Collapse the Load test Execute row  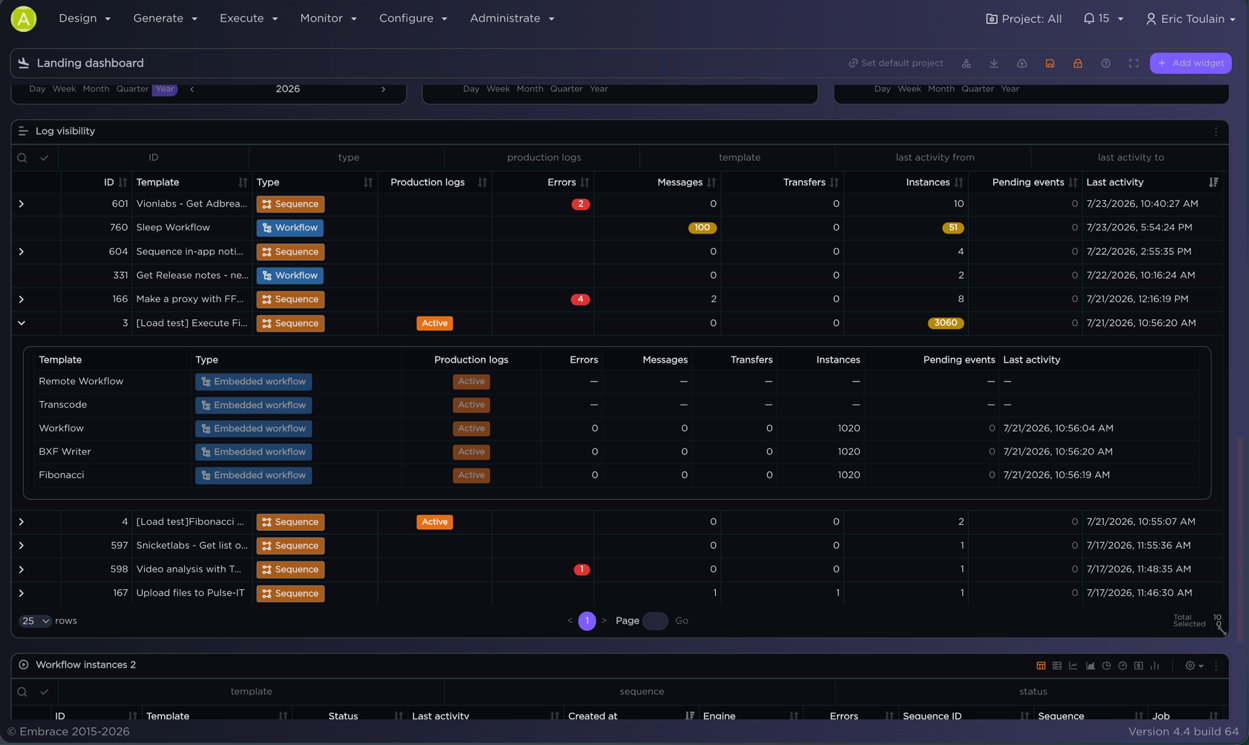point(21,323)
